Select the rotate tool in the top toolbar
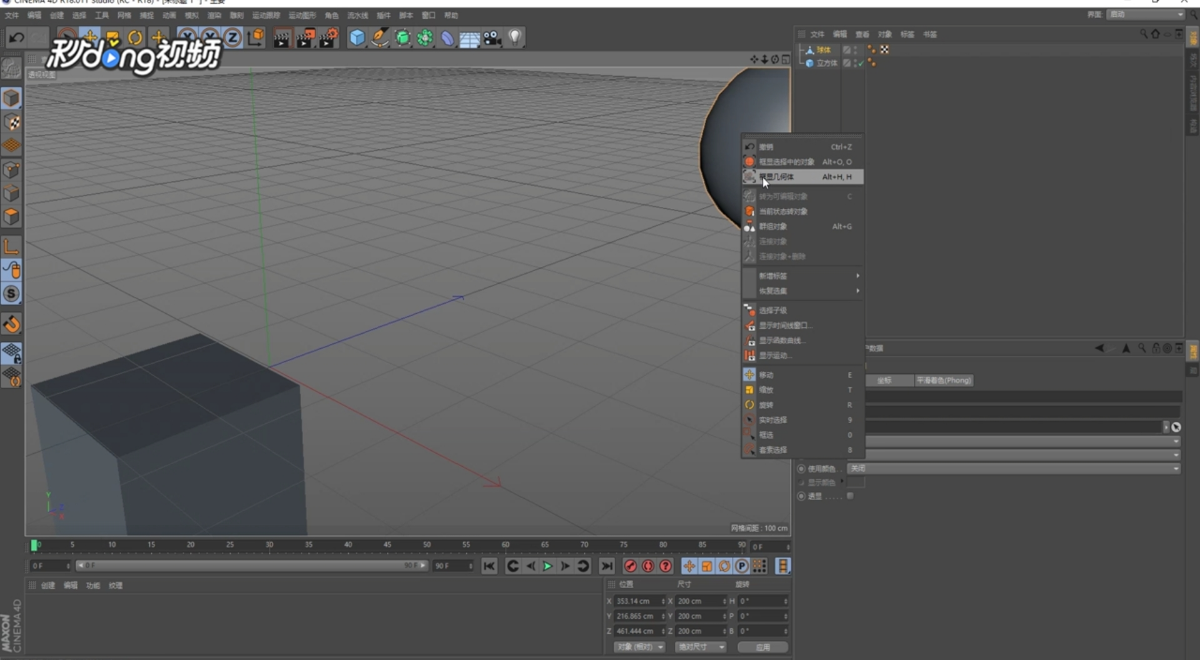1200x660 pixels. coord(135,38)
